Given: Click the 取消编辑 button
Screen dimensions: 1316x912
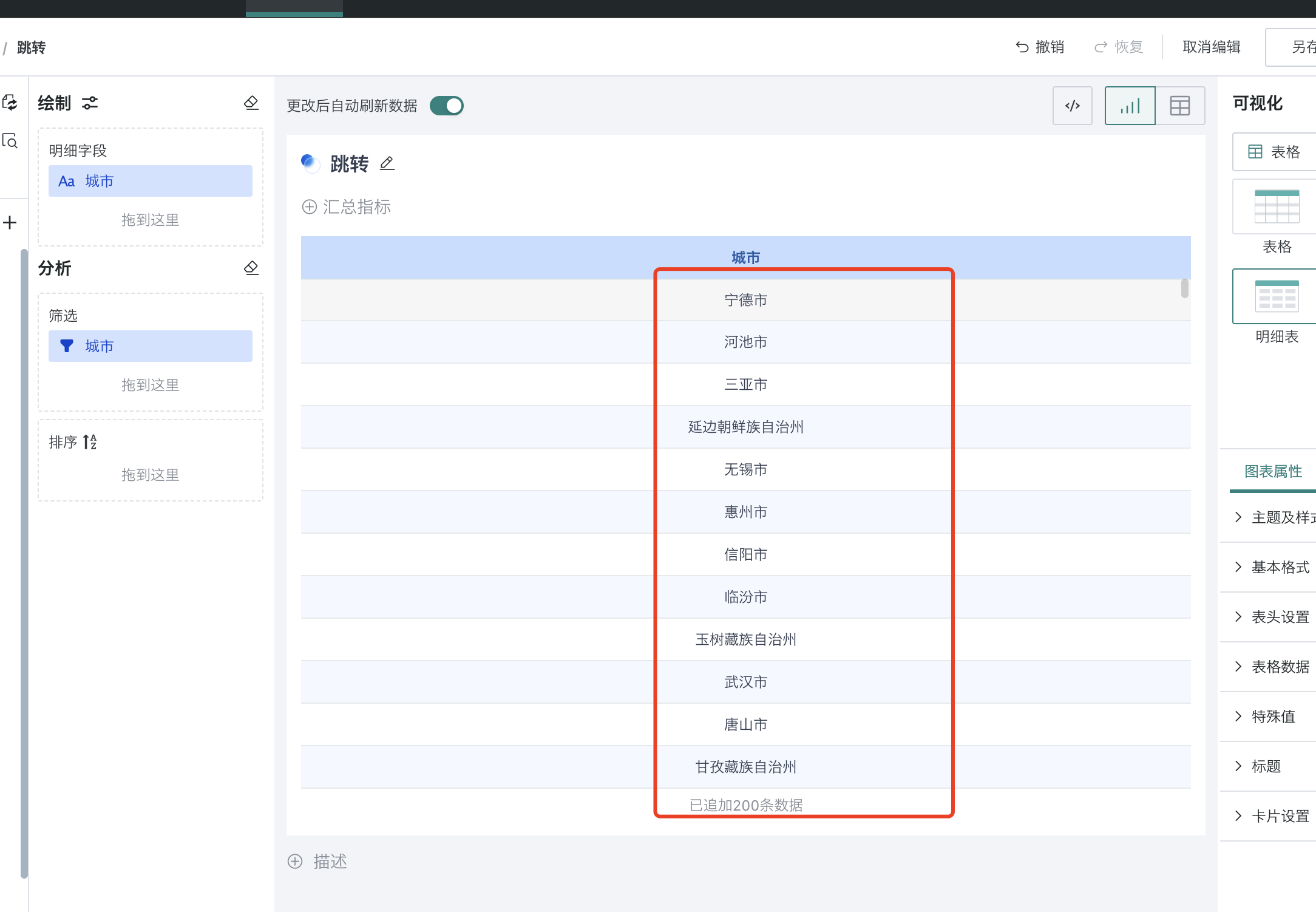Looking at the screenshot, I should (1210, 47).
